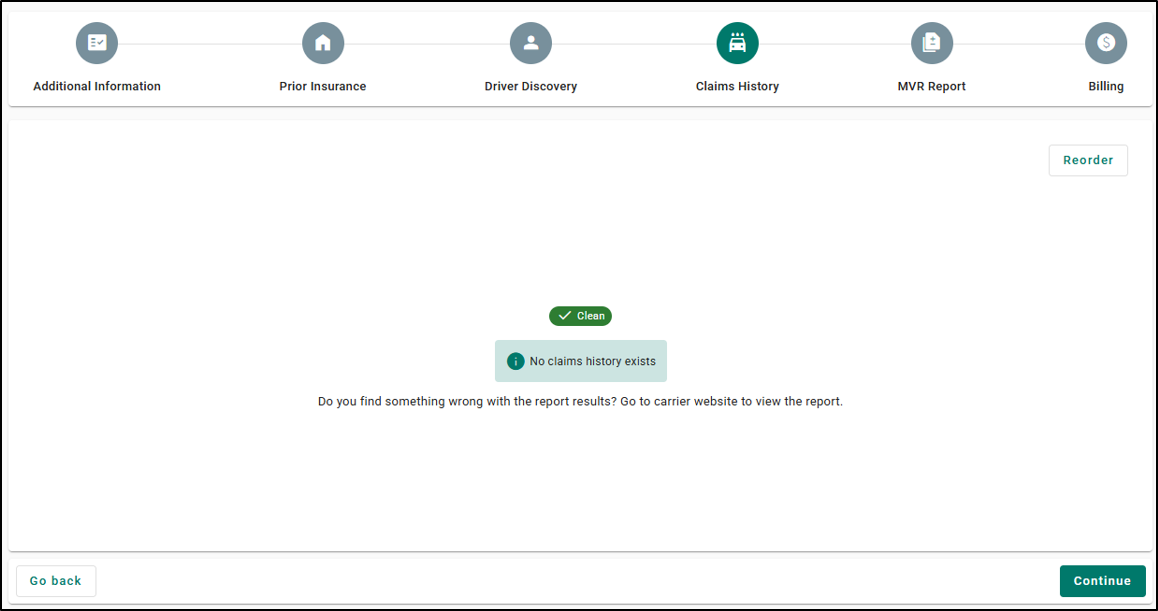Click the info icon beside No claims history

[515, 361]
